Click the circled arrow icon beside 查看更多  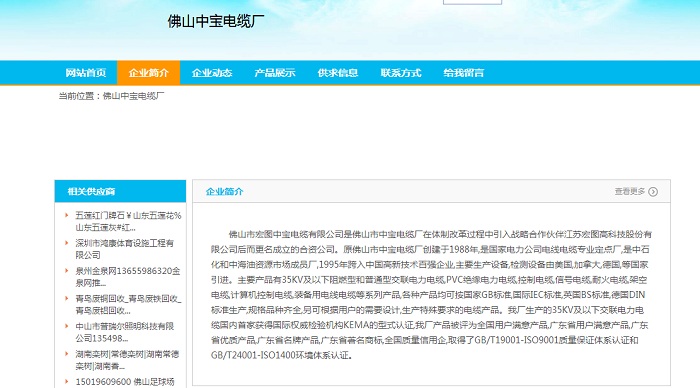653,192
